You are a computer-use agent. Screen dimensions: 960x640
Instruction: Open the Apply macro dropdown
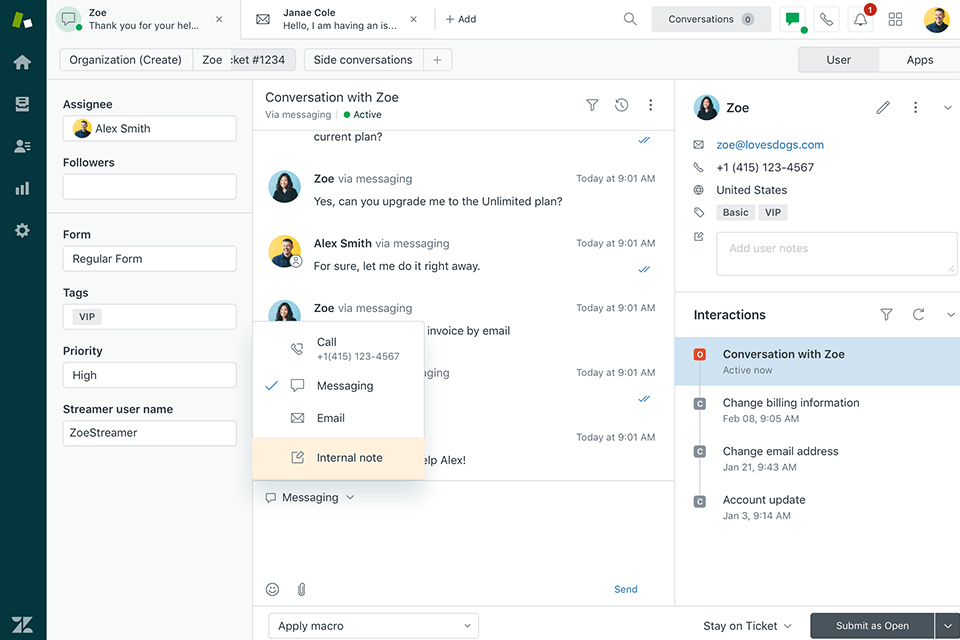click(x=373, y=626)
